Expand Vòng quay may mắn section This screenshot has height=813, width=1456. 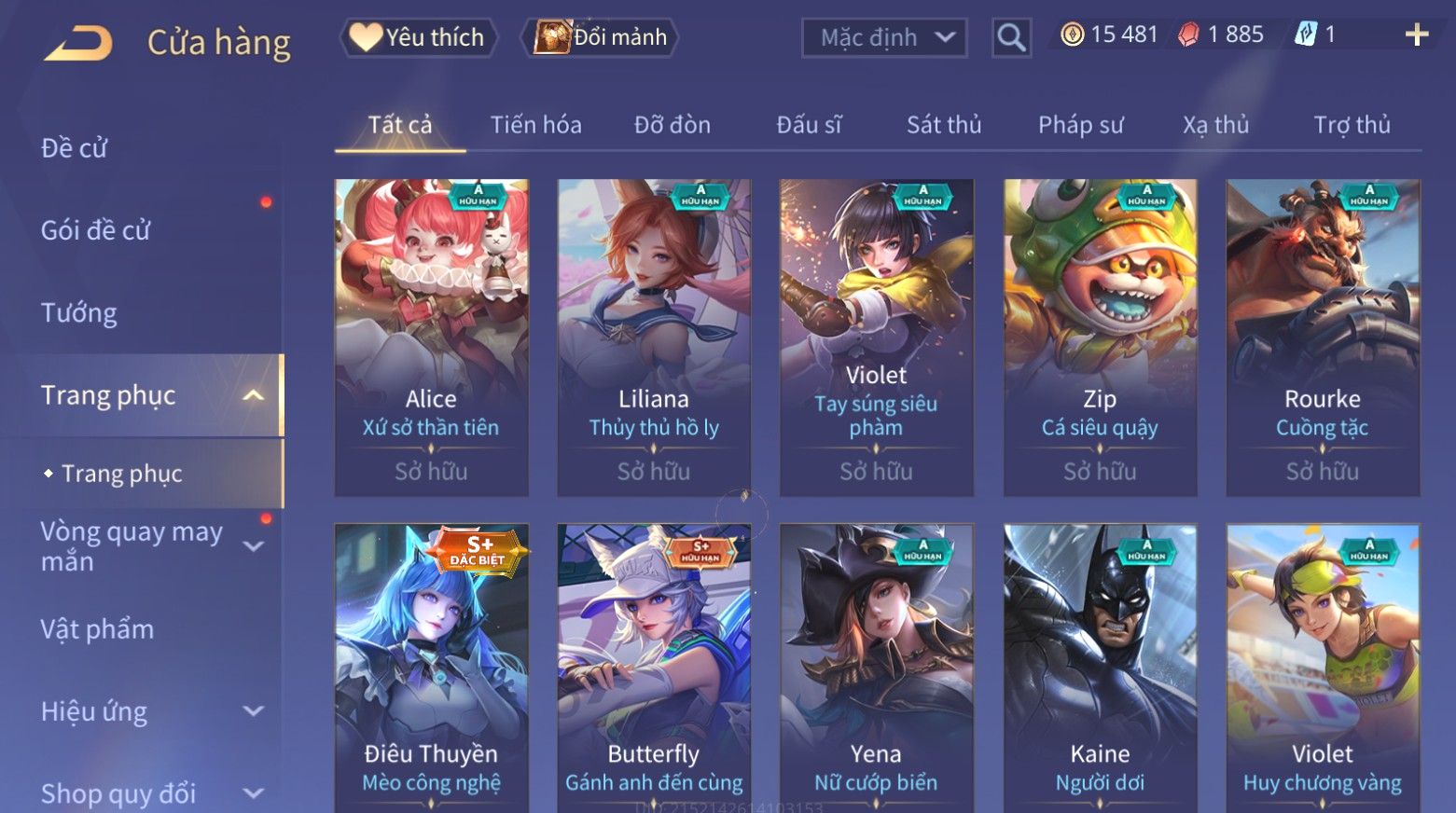pyautogui.click(x=253, y=546)
